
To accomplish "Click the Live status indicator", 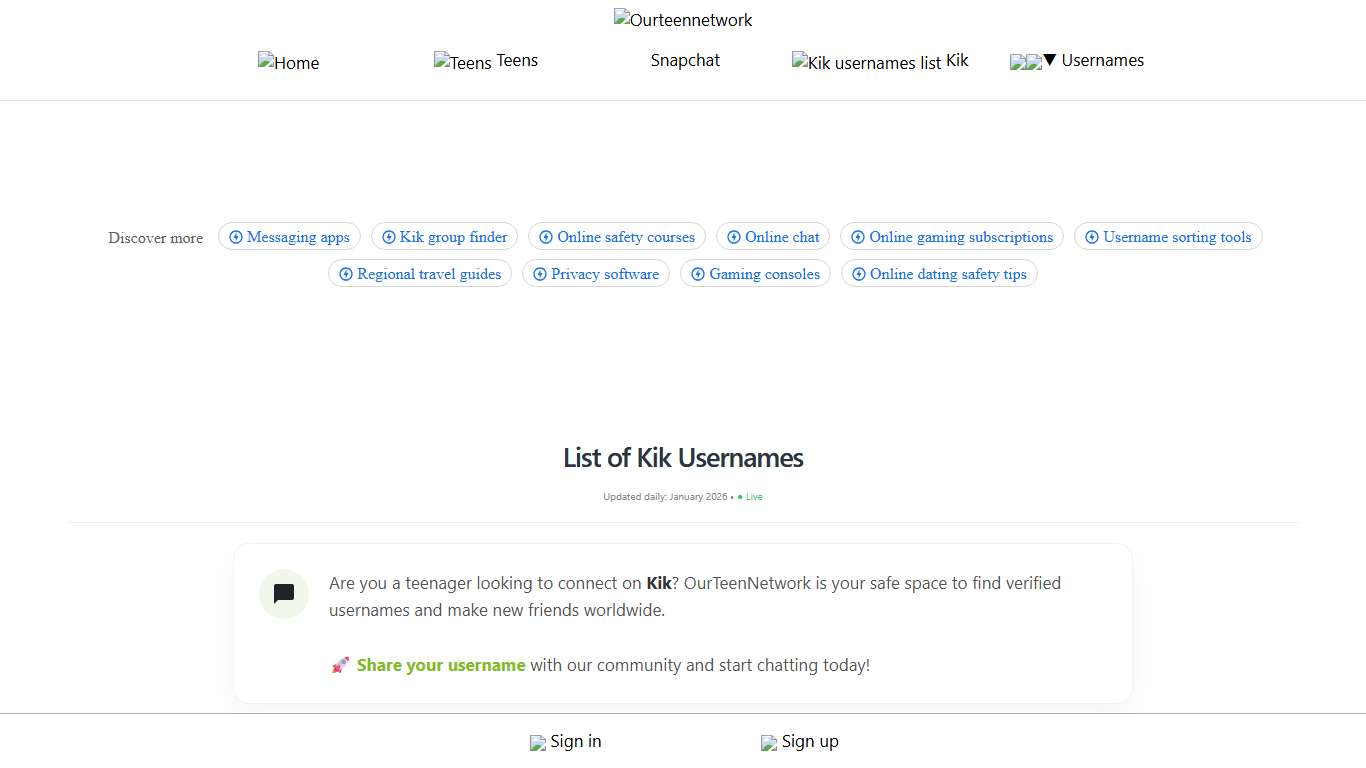I will 750,496.
